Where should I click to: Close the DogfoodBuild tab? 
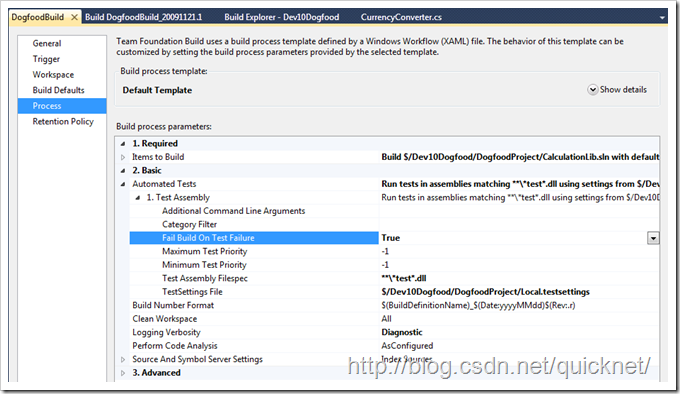click(x=74, y=17)
